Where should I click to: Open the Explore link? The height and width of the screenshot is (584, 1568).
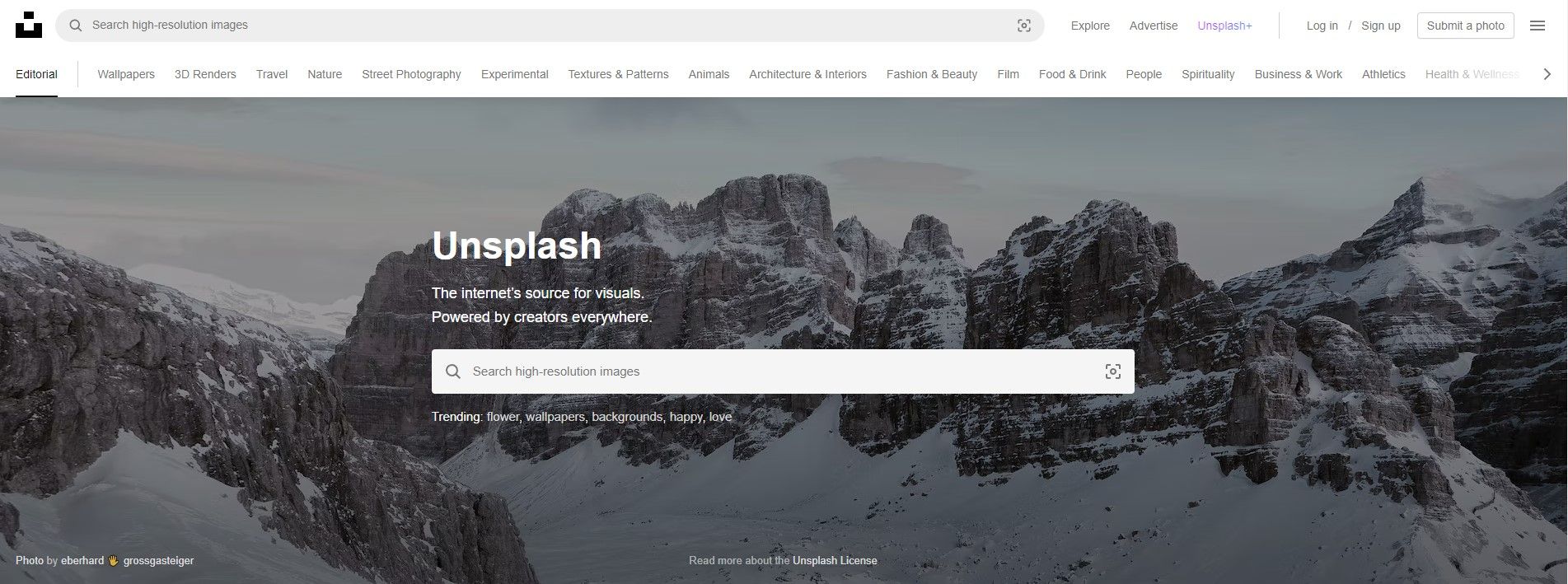[x=1090, y=26]
